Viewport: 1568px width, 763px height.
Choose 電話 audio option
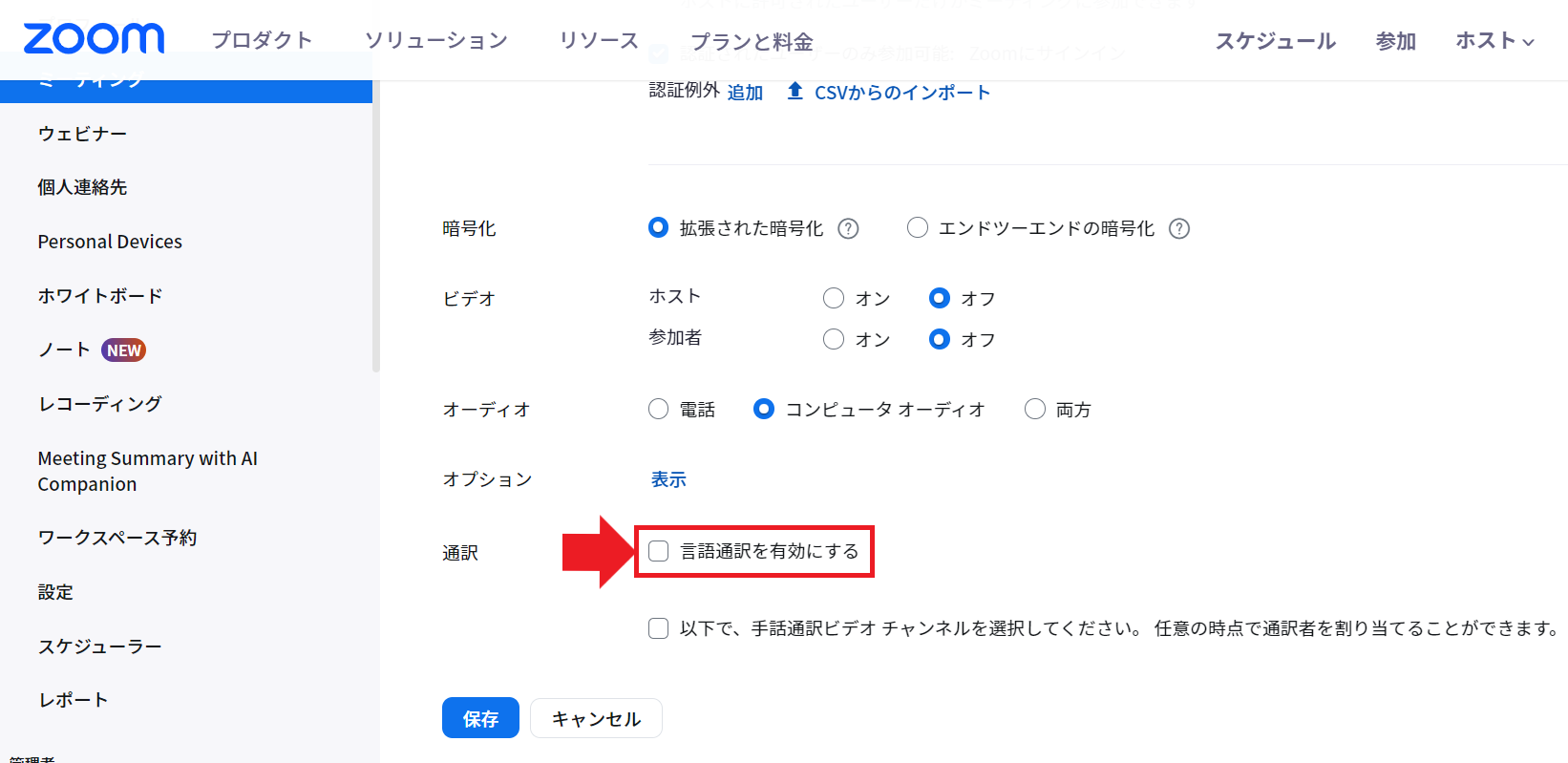658,409
